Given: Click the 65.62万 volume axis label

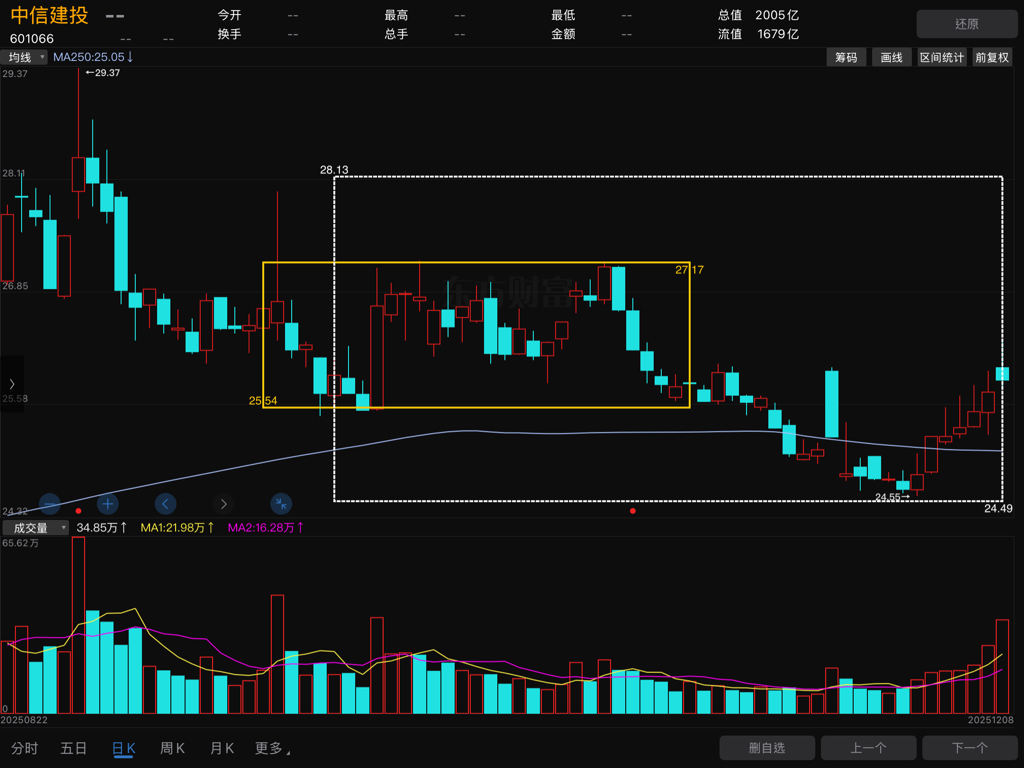Looking at the screenshot, I should [20, 543].
